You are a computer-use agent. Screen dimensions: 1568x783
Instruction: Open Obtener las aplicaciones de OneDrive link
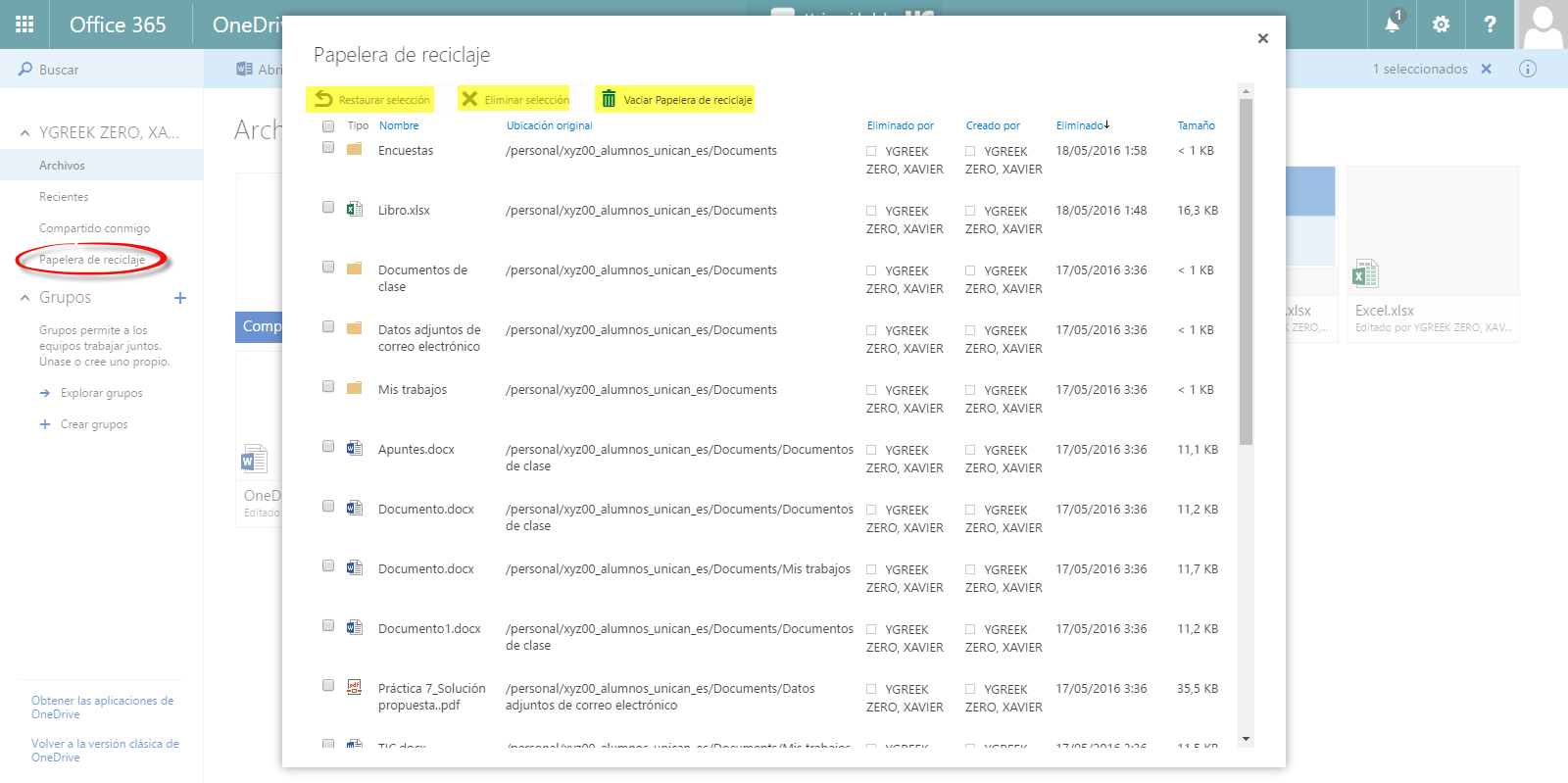pos(102,708)
